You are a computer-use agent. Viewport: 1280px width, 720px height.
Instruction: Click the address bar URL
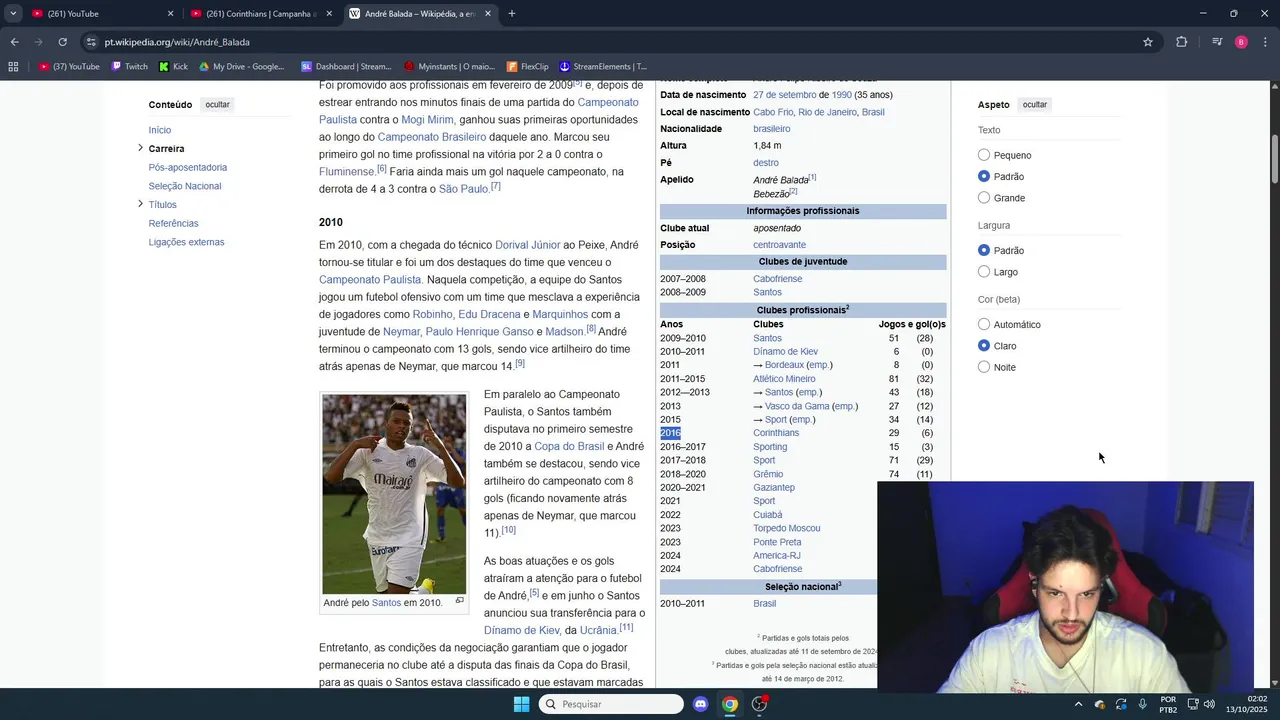(177, 42)
